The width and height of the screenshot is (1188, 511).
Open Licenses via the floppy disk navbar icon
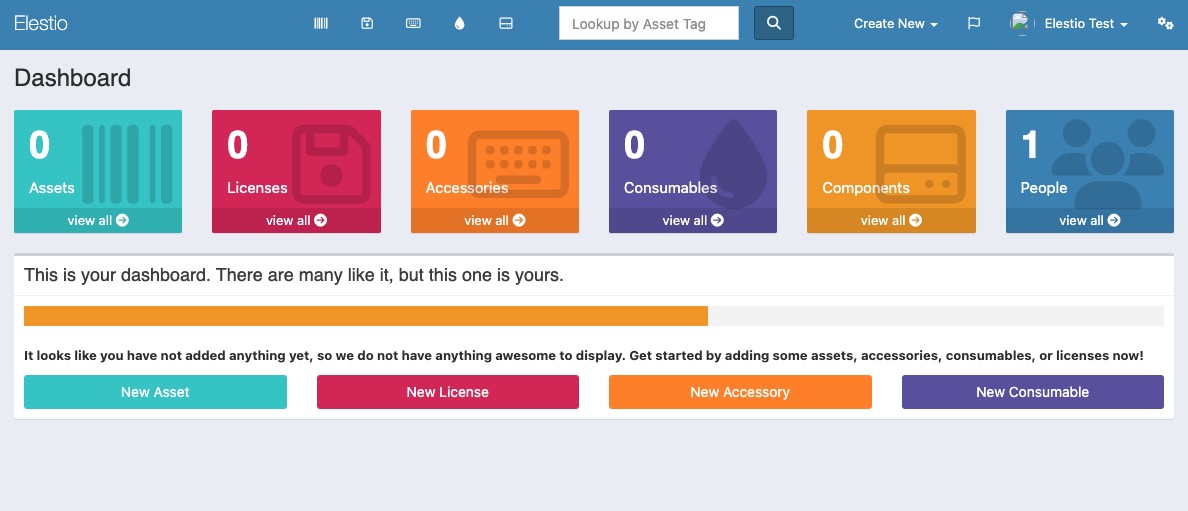[x=367, y=23]
